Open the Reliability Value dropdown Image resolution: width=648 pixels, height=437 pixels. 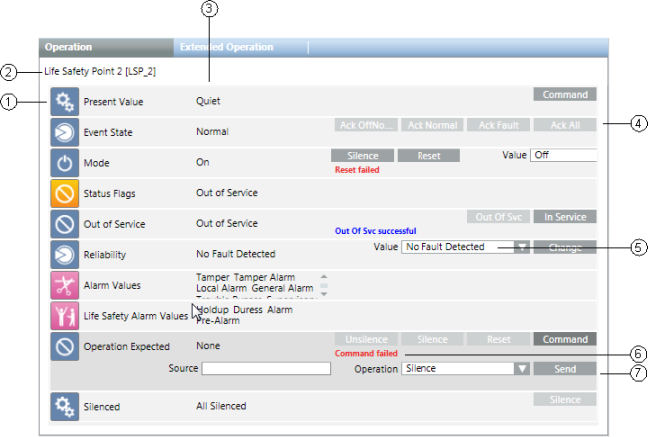click(520, 247)
